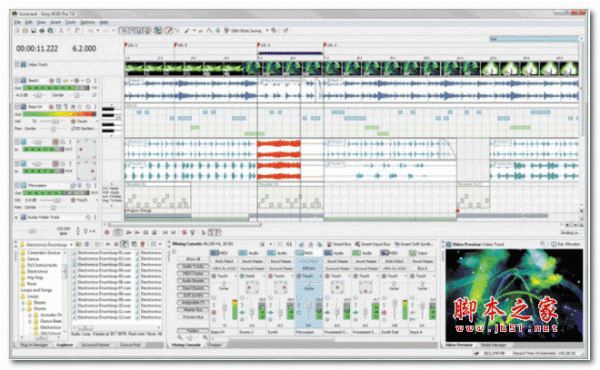Expand the Basses folder in Explorer tree

click(23, 302)
